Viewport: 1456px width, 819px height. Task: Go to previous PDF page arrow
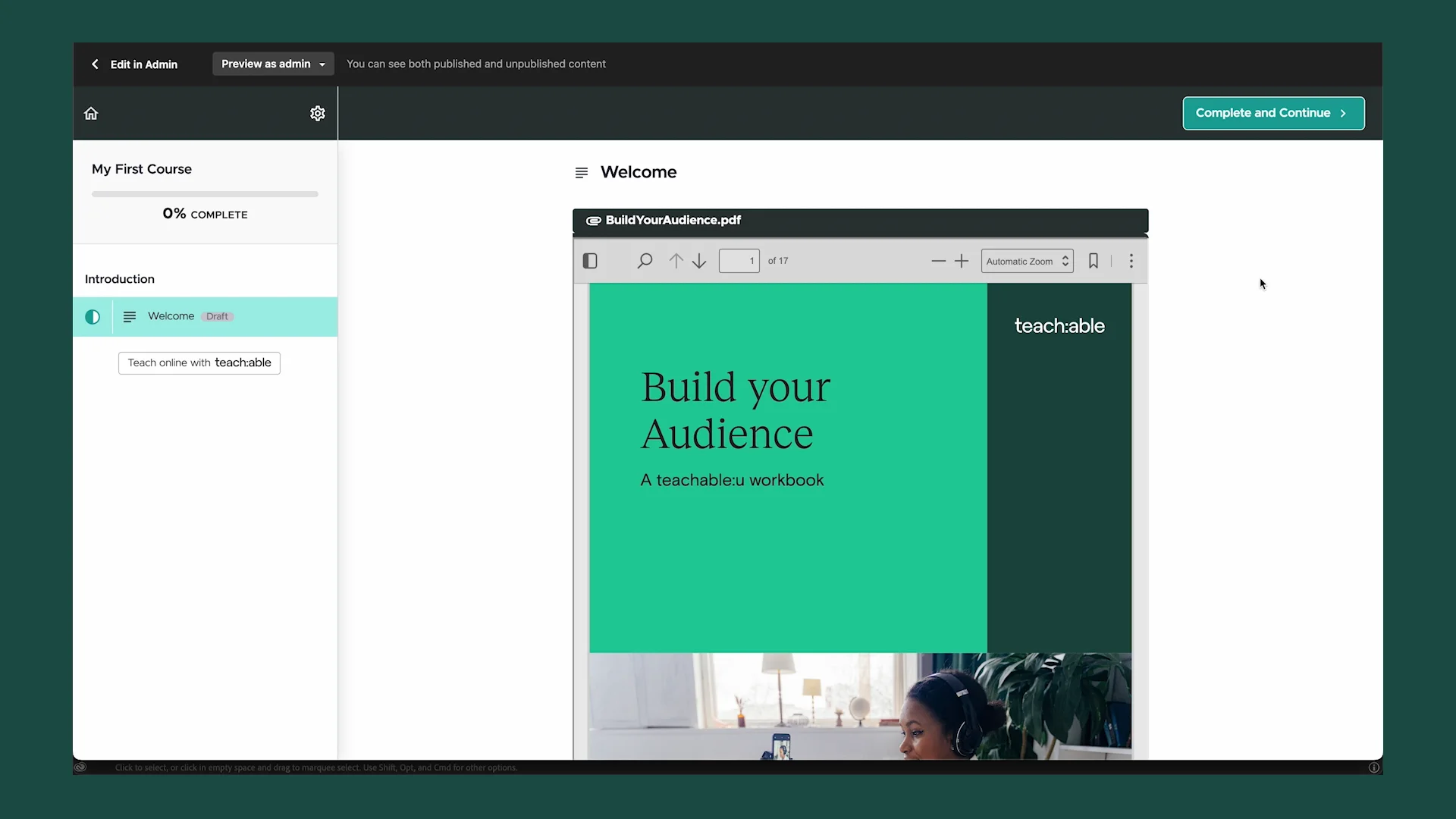676,261
